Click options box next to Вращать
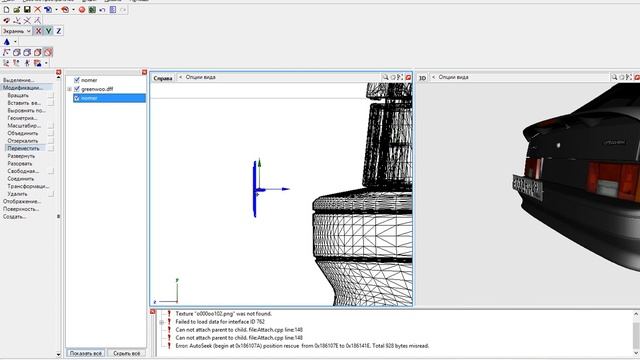 tap(51, 96)
